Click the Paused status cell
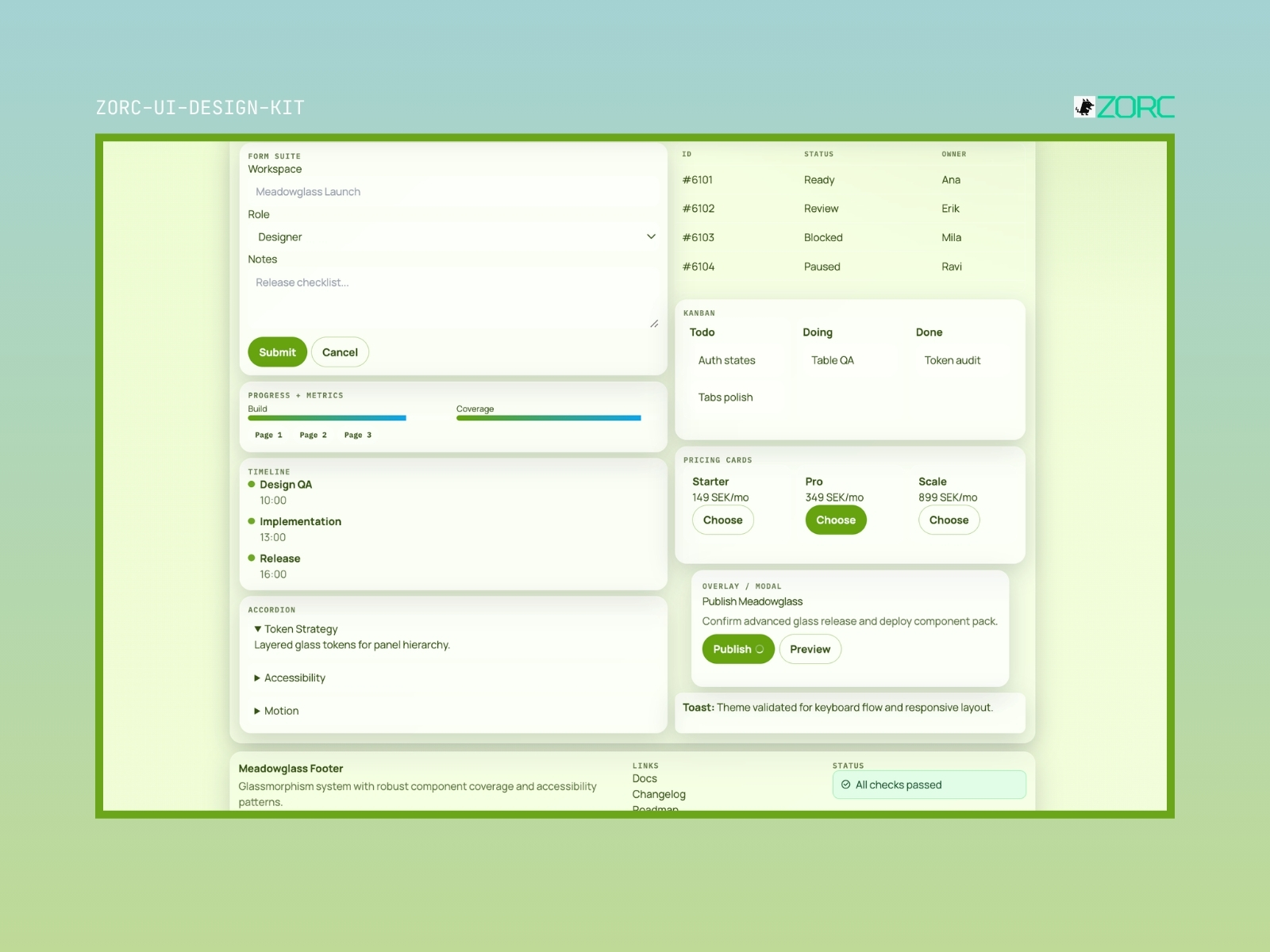This screenshot has width=1270, height=952. click(x=822, y=267)
